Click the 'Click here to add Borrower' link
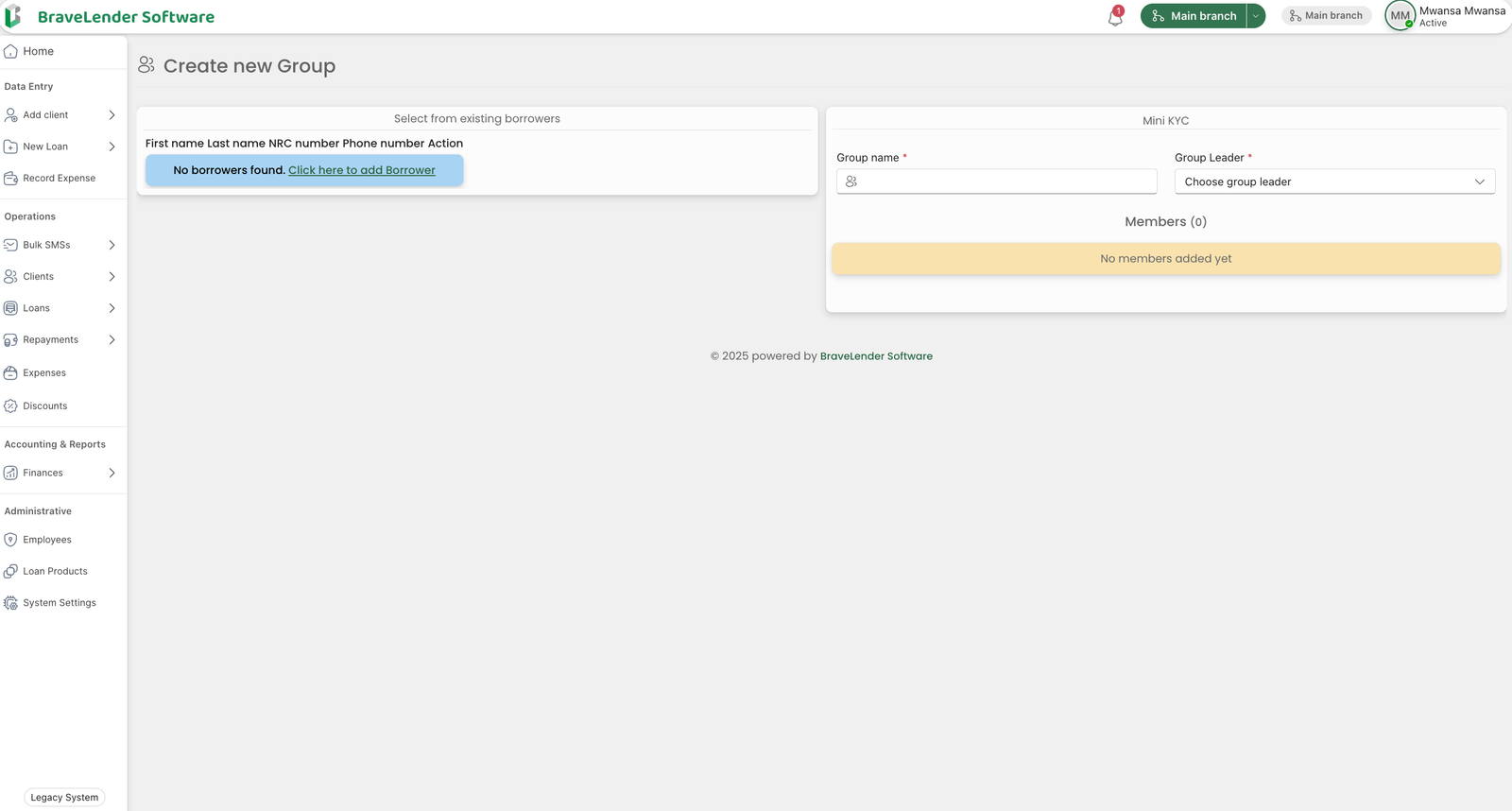The height and width of the screenshot is (811, 1512). (x=361, y=170)
